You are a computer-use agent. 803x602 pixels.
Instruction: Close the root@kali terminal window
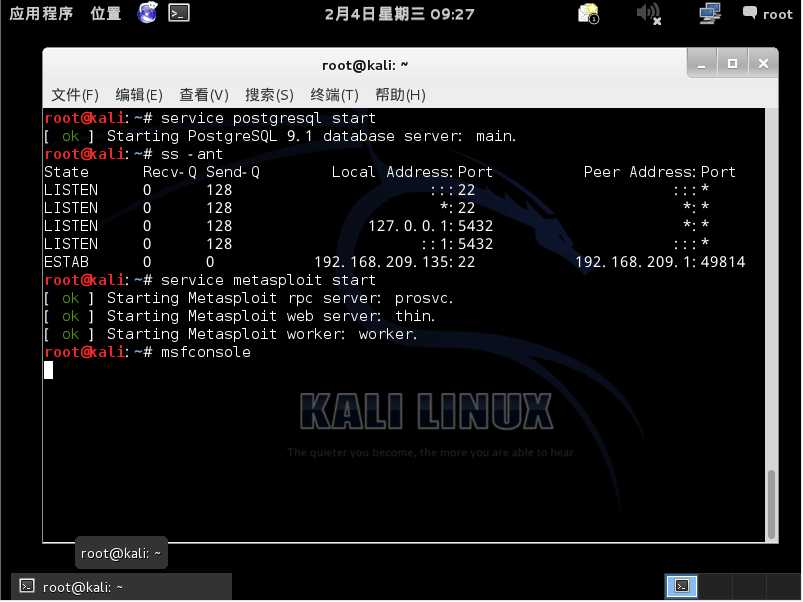click(x=763, y=64)
